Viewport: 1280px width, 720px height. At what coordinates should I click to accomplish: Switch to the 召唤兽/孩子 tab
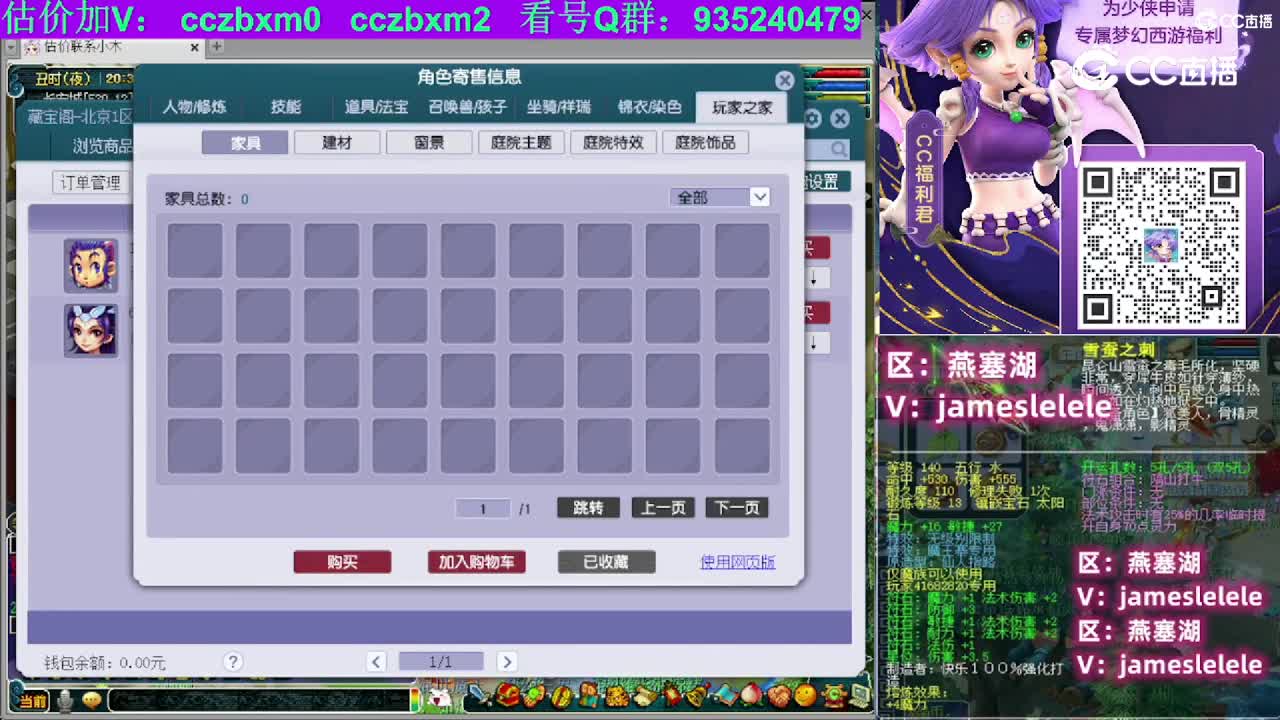(x=467, y=107)
